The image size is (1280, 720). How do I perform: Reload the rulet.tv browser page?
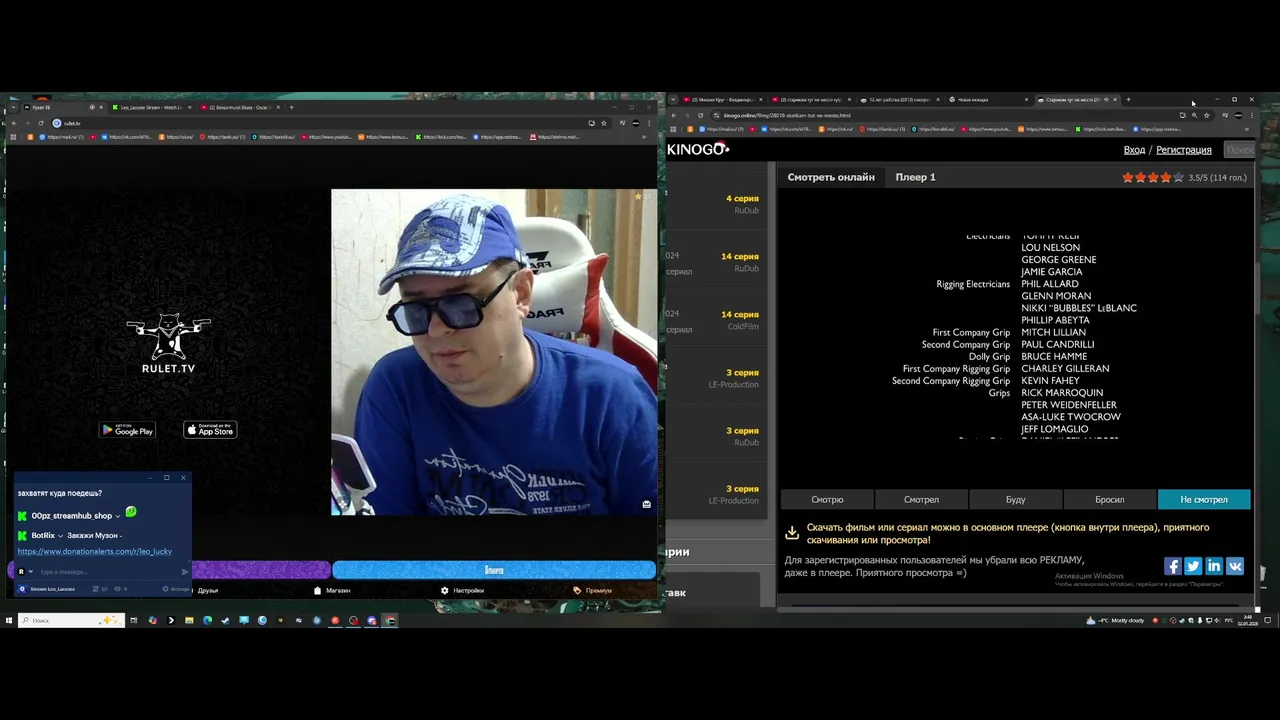tap(40, 123)
